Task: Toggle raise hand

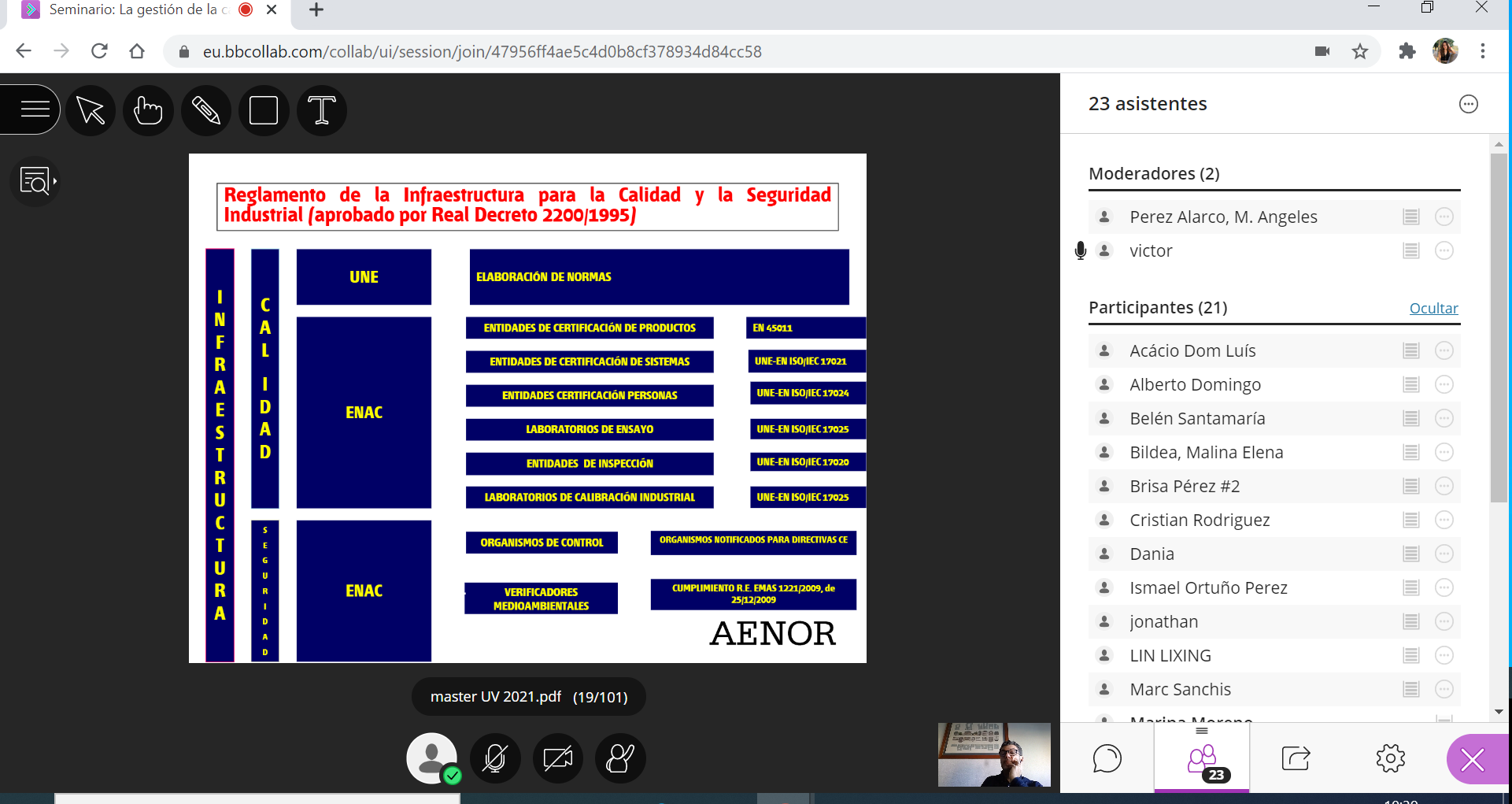Action: (x=620, y=758)
